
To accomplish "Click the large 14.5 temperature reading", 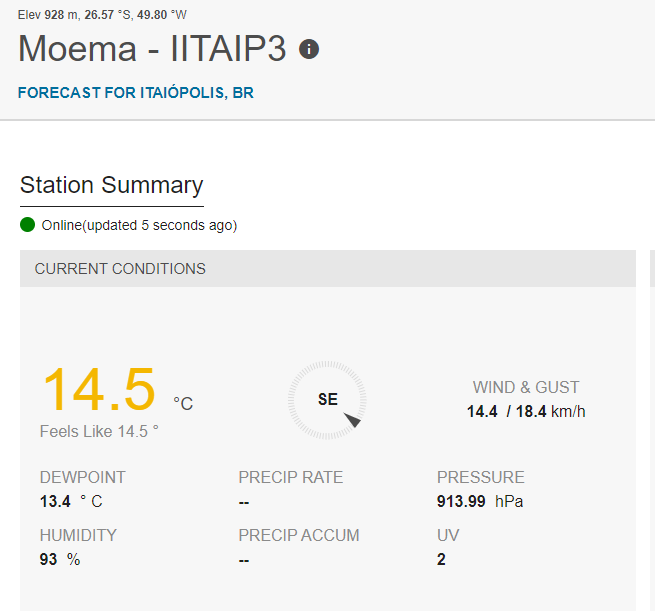I will tap(99, 389).
